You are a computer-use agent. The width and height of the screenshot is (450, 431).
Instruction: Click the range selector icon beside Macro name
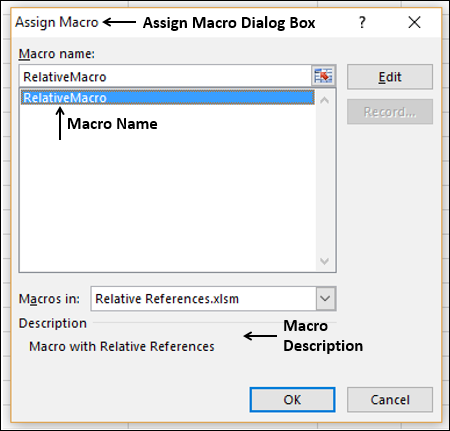(323, 76)
